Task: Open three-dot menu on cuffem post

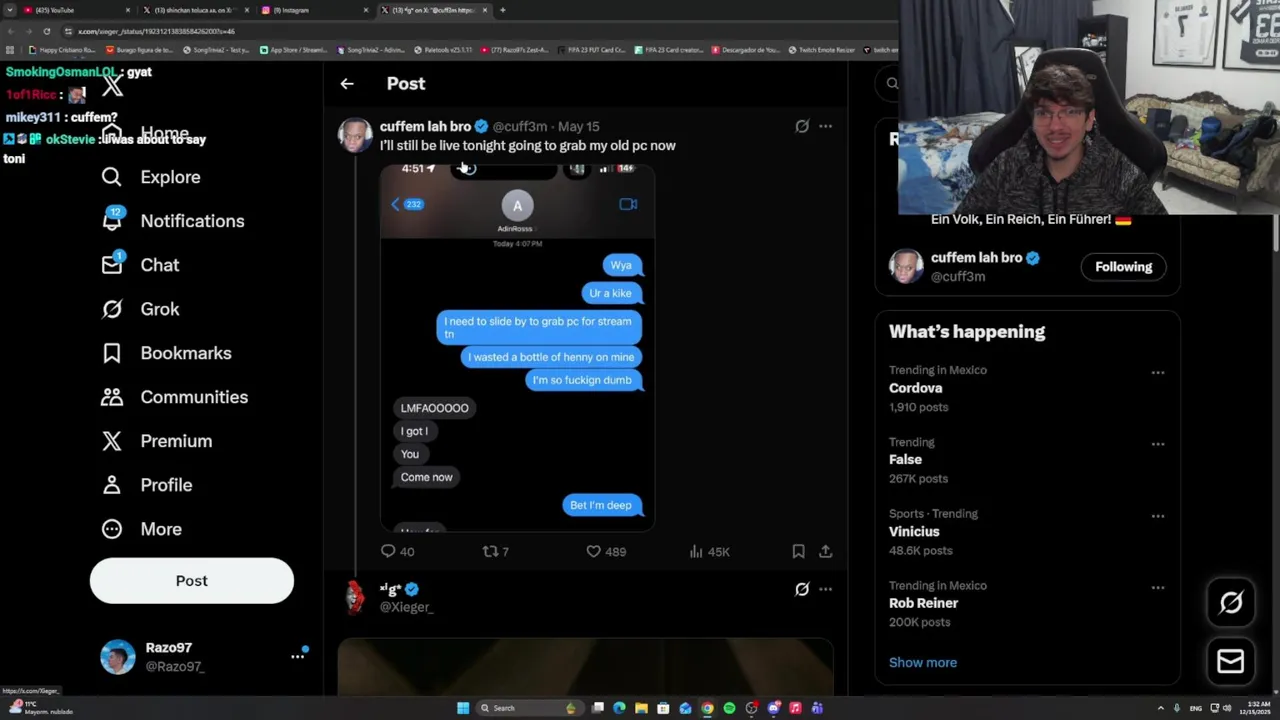Action: [825, 126]
